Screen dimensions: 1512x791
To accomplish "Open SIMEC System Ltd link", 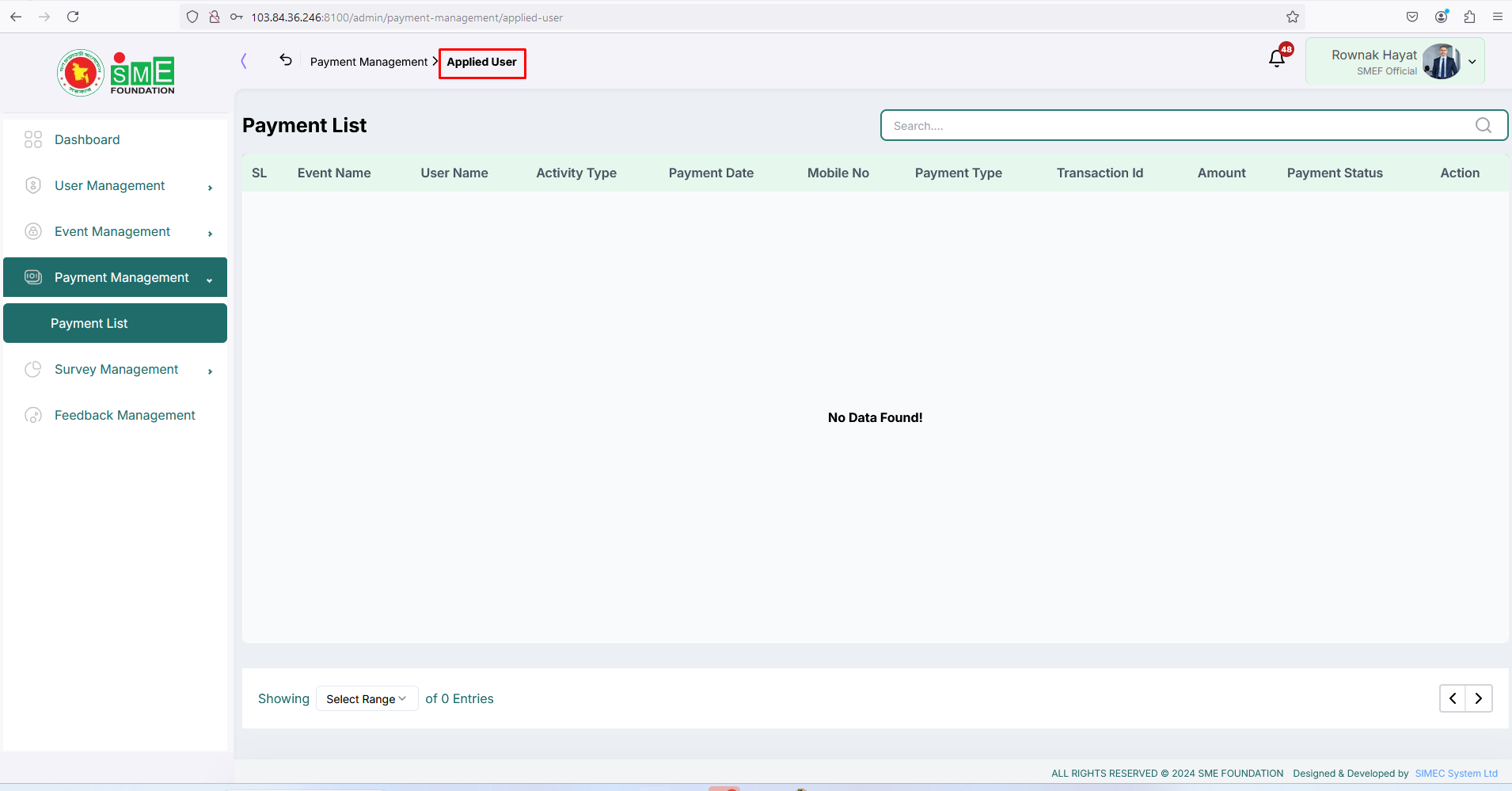I will pyautogui.click(x=1457, y=774).
